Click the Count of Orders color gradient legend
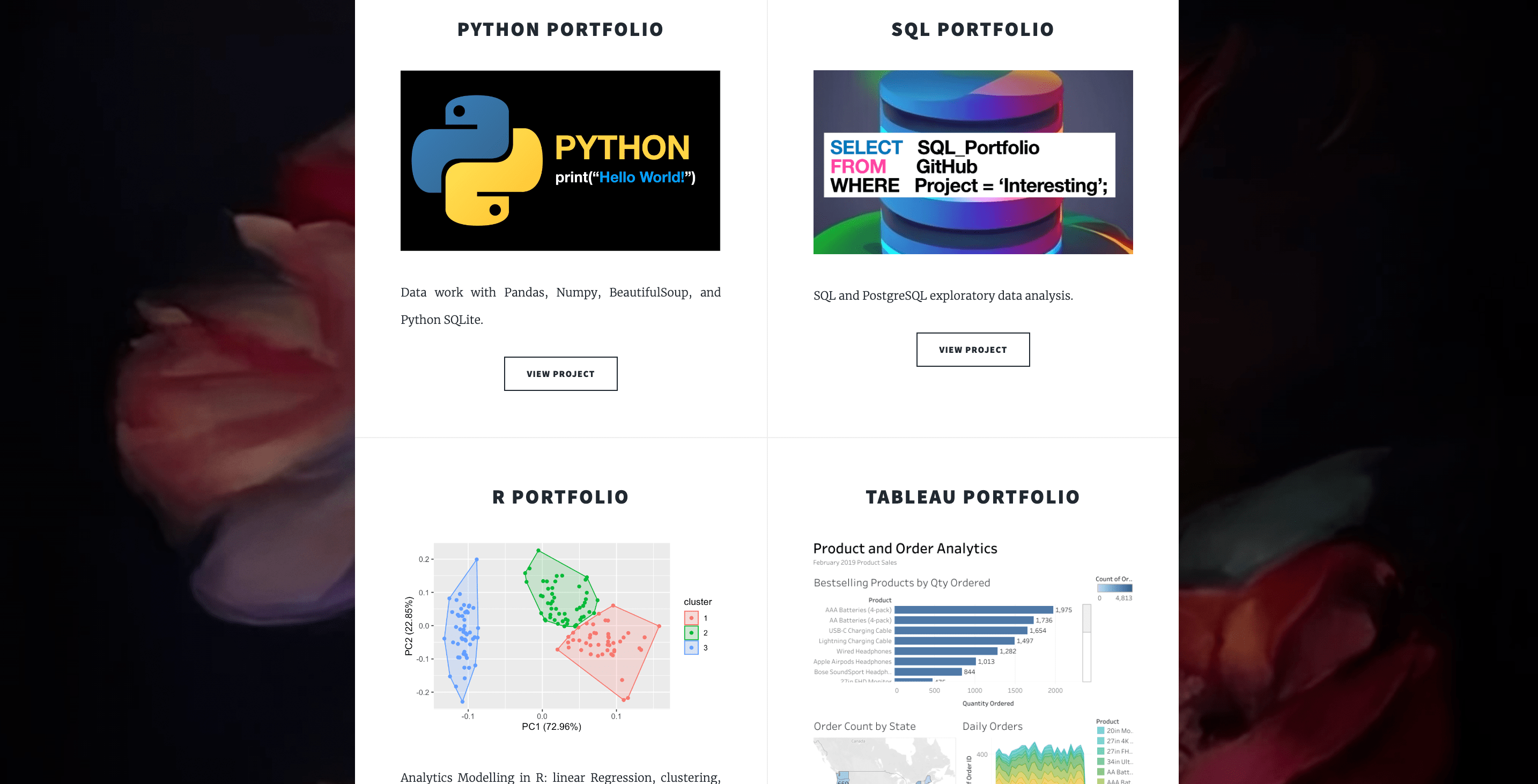The height and width of the screenshot is (784, 1538). tap(1114, 588)
